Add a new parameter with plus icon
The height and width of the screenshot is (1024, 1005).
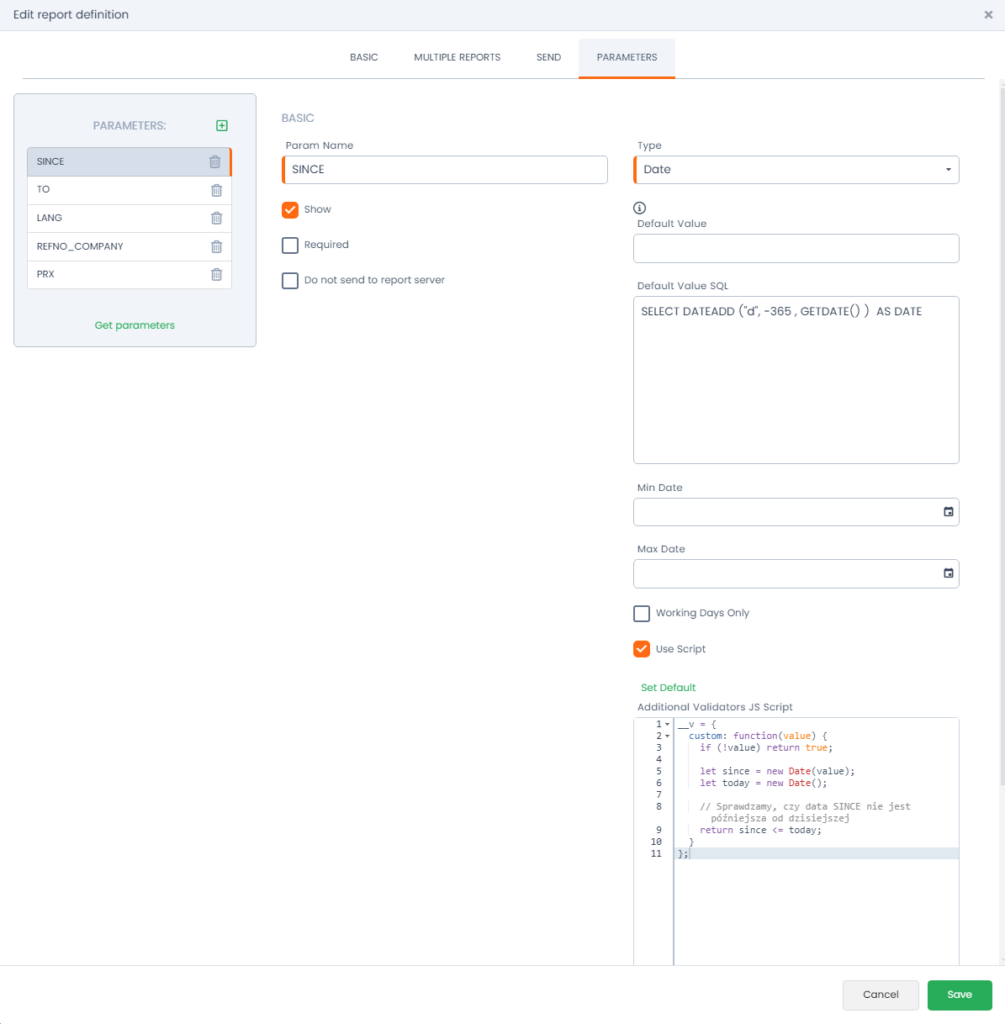[x=222, y=126]
